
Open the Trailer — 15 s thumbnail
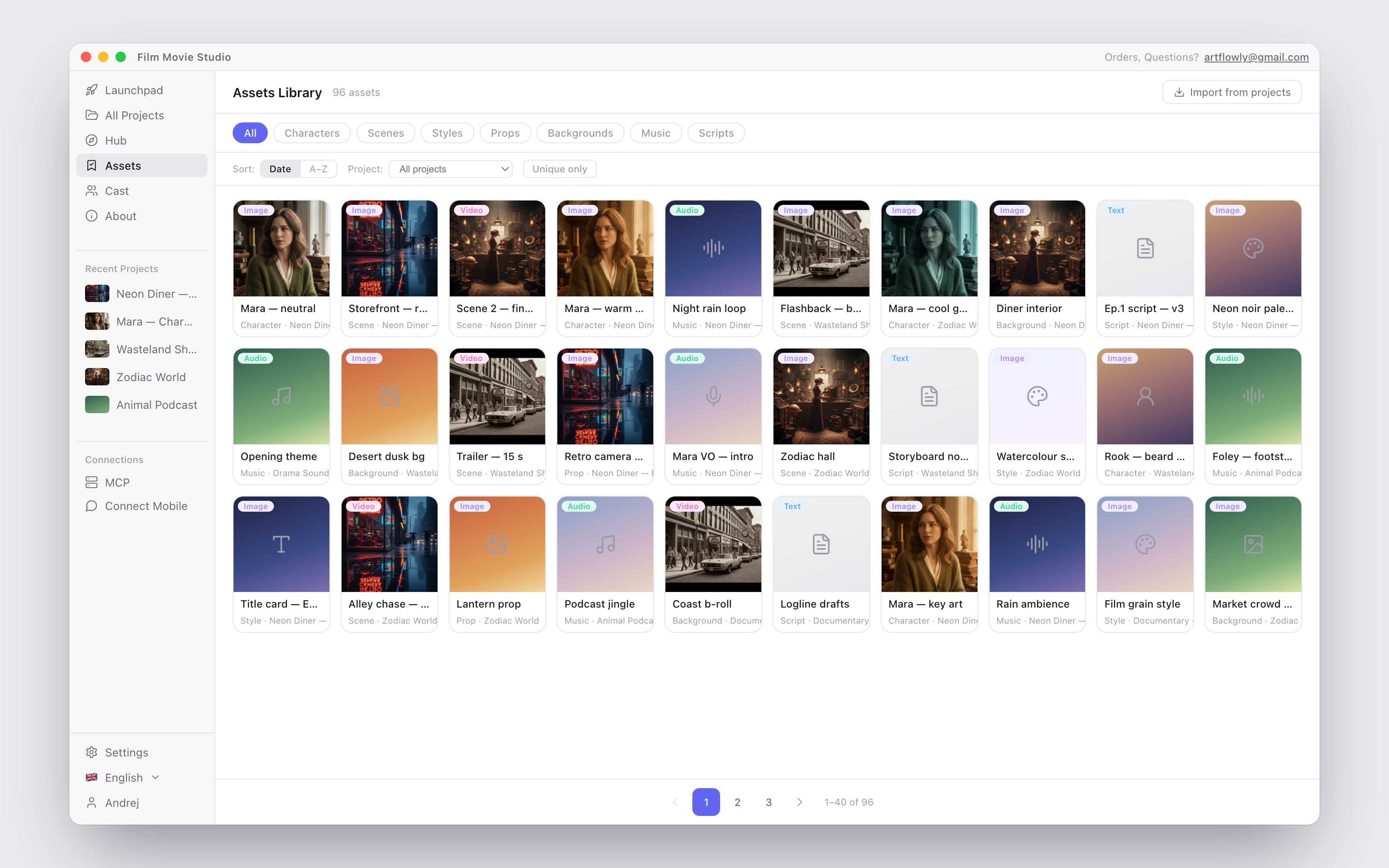[x=497, y=396]
